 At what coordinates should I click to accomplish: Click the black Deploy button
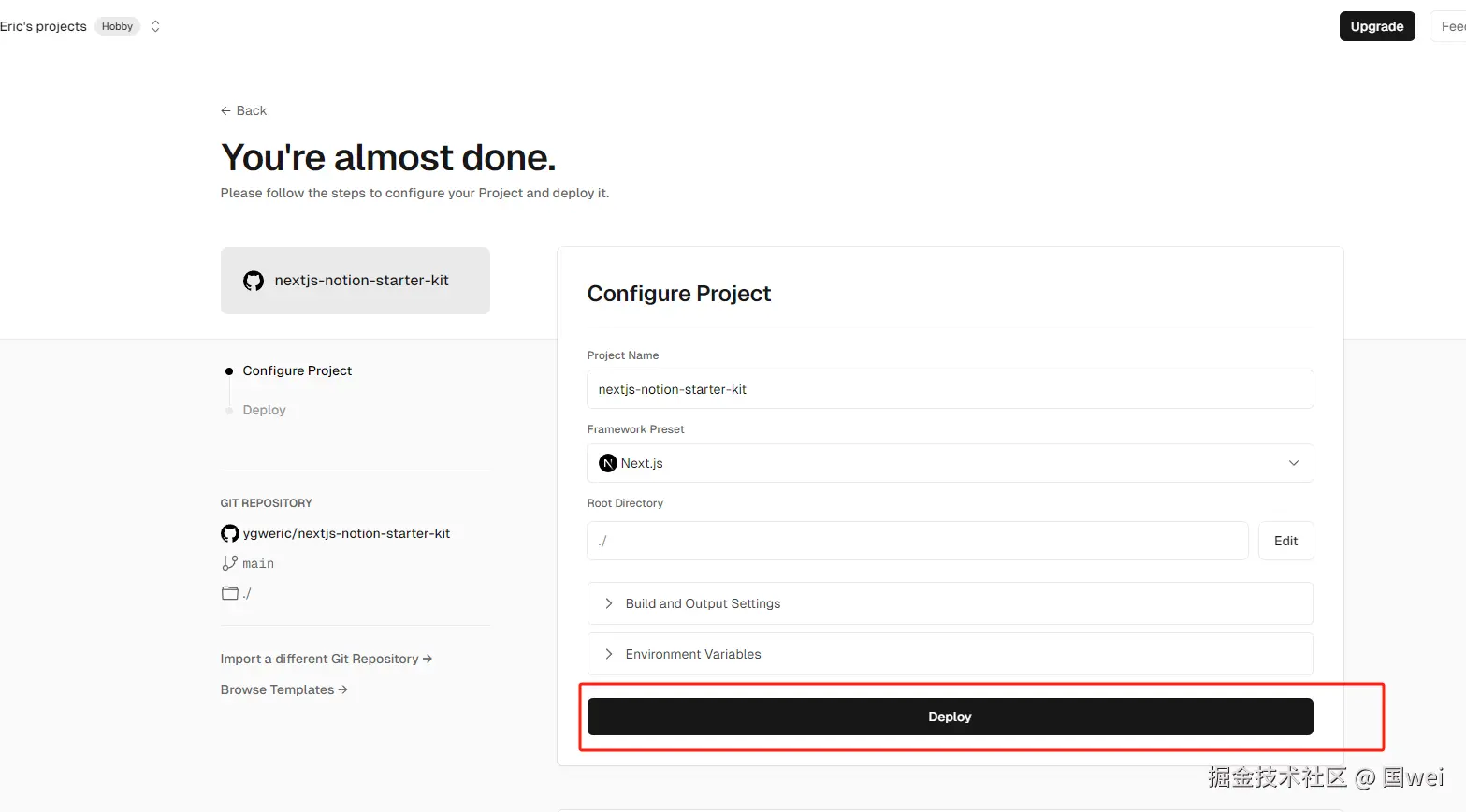[950, 717]
